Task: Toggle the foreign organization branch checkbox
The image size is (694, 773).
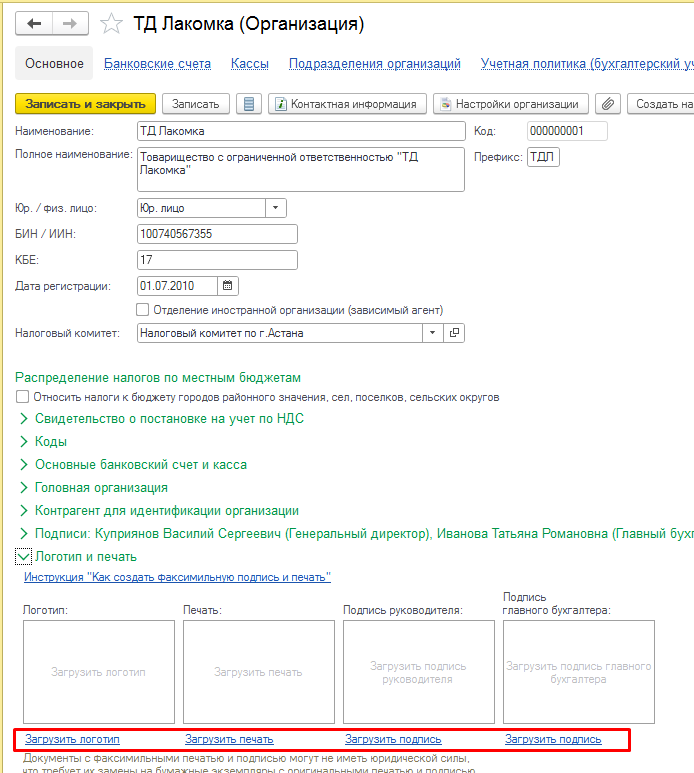Action: (x=142, y=310)
